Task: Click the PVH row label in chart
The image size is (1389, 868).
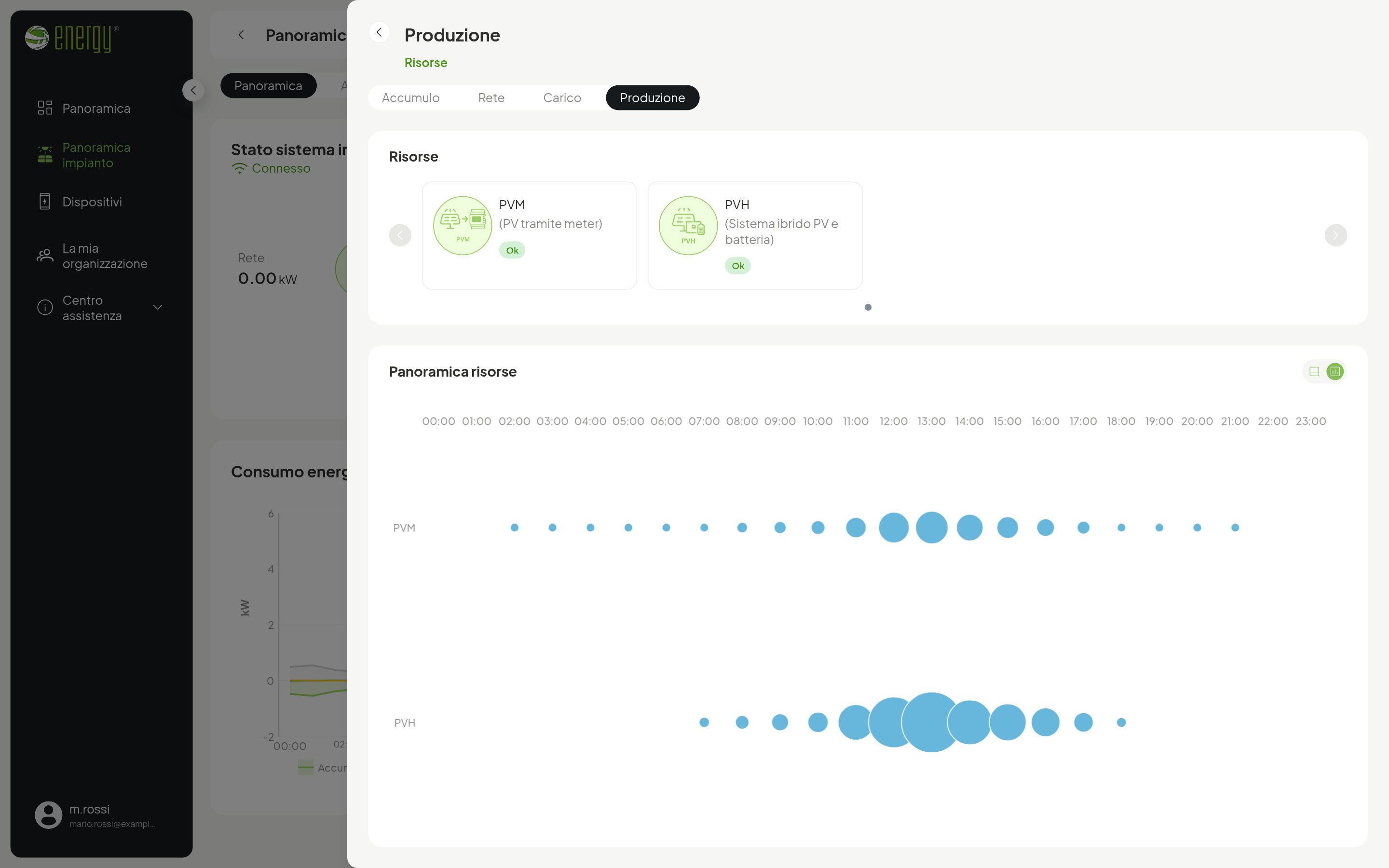Action: [x=405, y=723]
